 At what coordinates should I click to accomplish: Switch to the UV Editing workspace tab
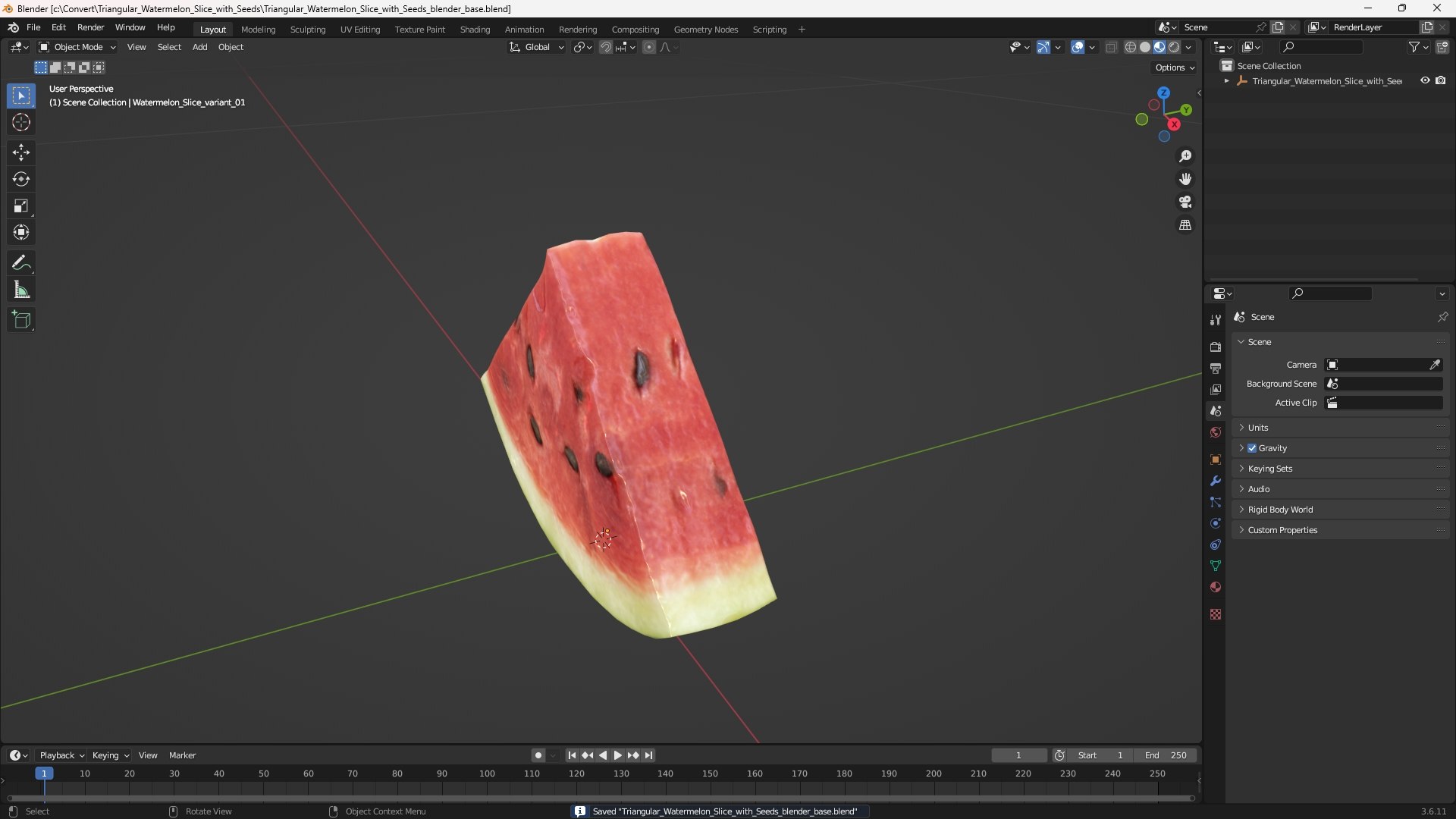pos(360,30)
